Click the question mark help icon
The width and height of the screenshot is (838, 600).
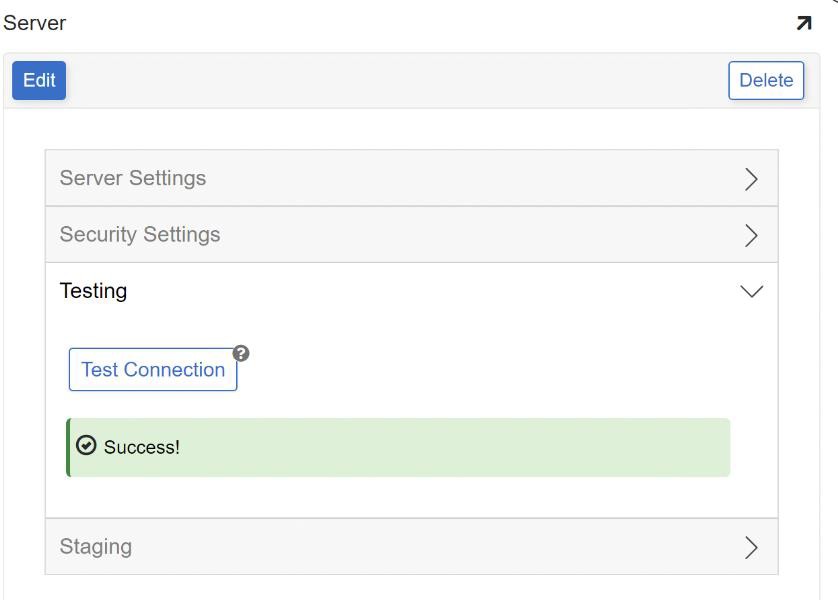[x=241, y=353]
